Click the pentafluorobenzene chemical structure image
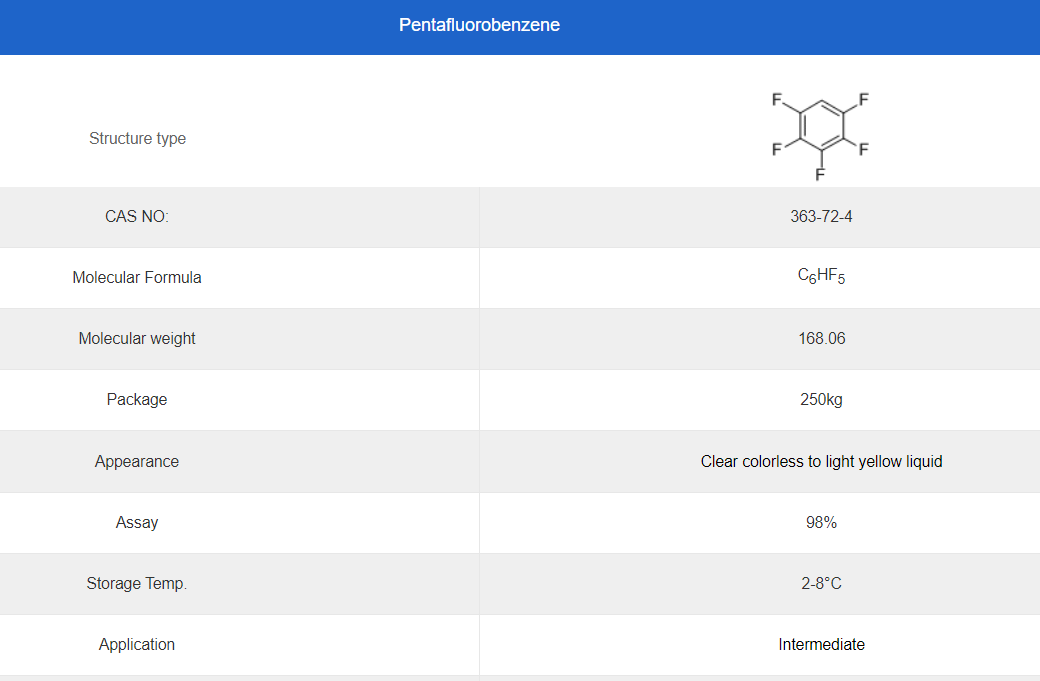Viewport: 1040px width, 681px height. [820, 135]
